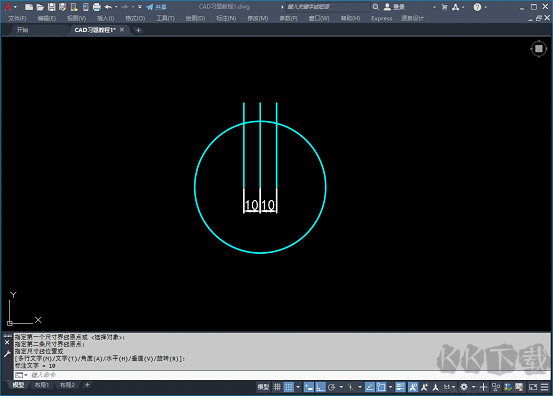Toggle drawing grid display in status bar
Screen dimensions: 553x396
click(278, 387)
